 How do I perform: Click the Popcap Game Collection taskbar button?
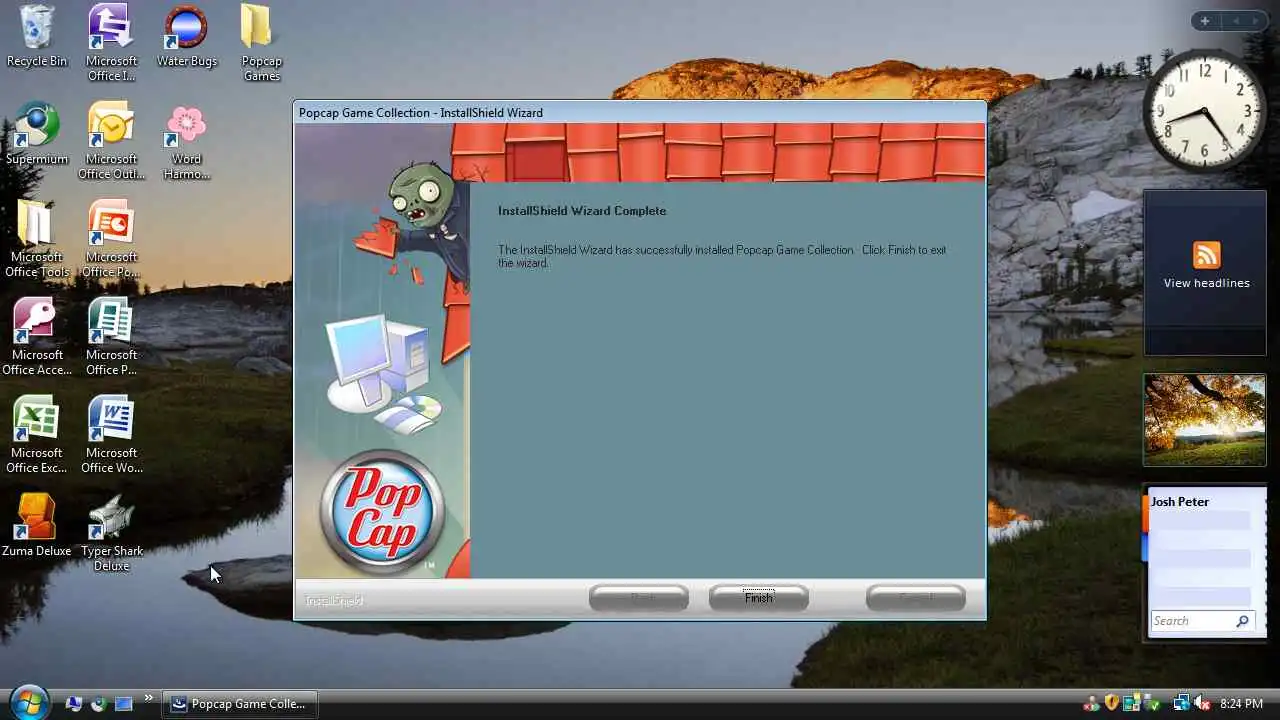[x=240, y=704]
